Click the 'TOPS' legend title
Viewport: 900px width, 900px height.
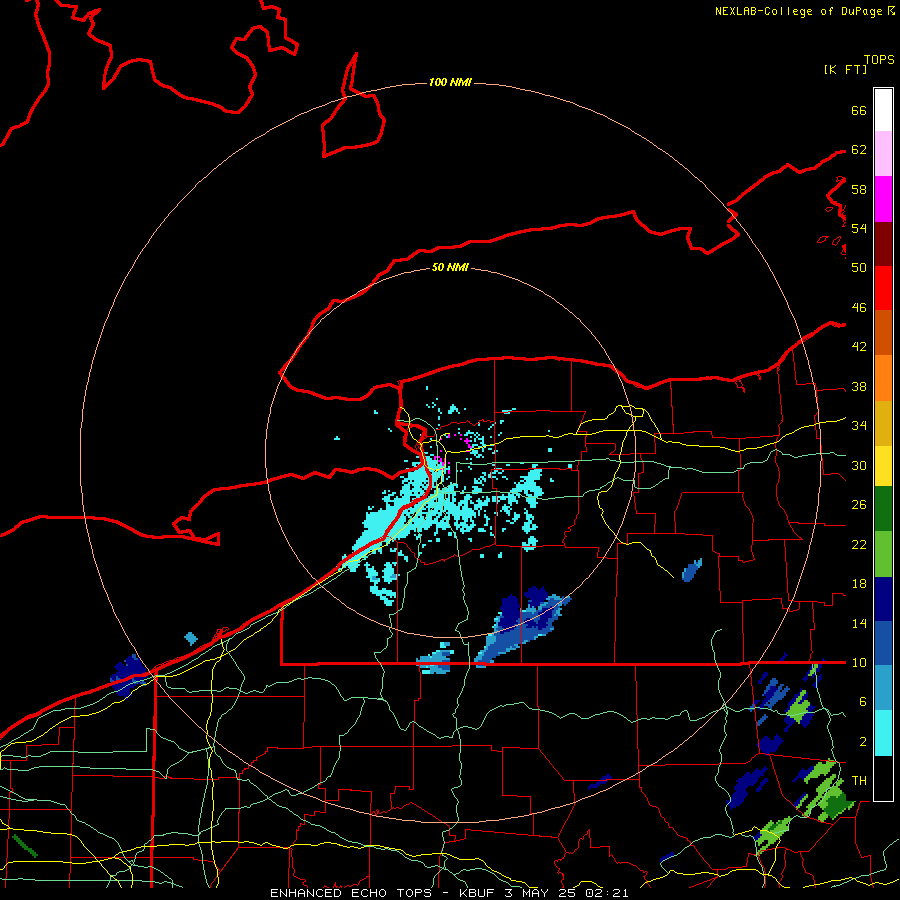(879, 59)
